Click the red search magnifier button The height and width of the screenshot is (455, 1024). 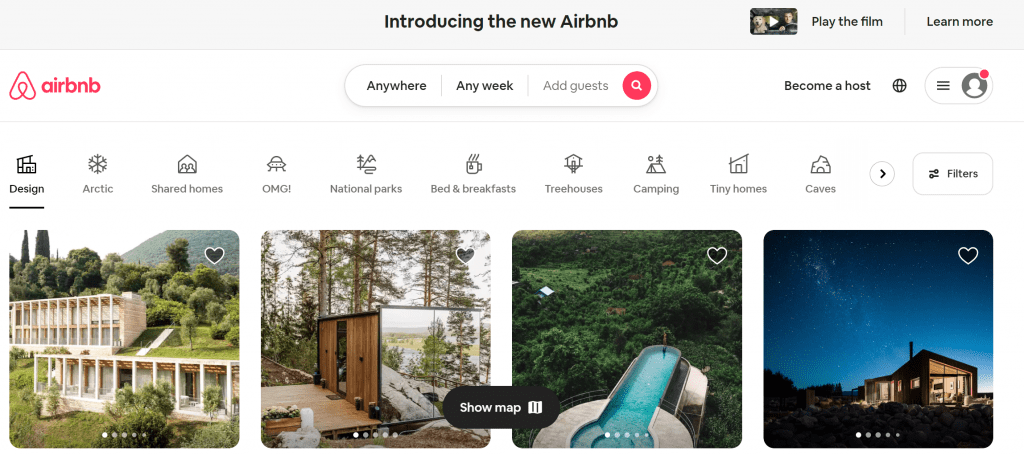637,86
